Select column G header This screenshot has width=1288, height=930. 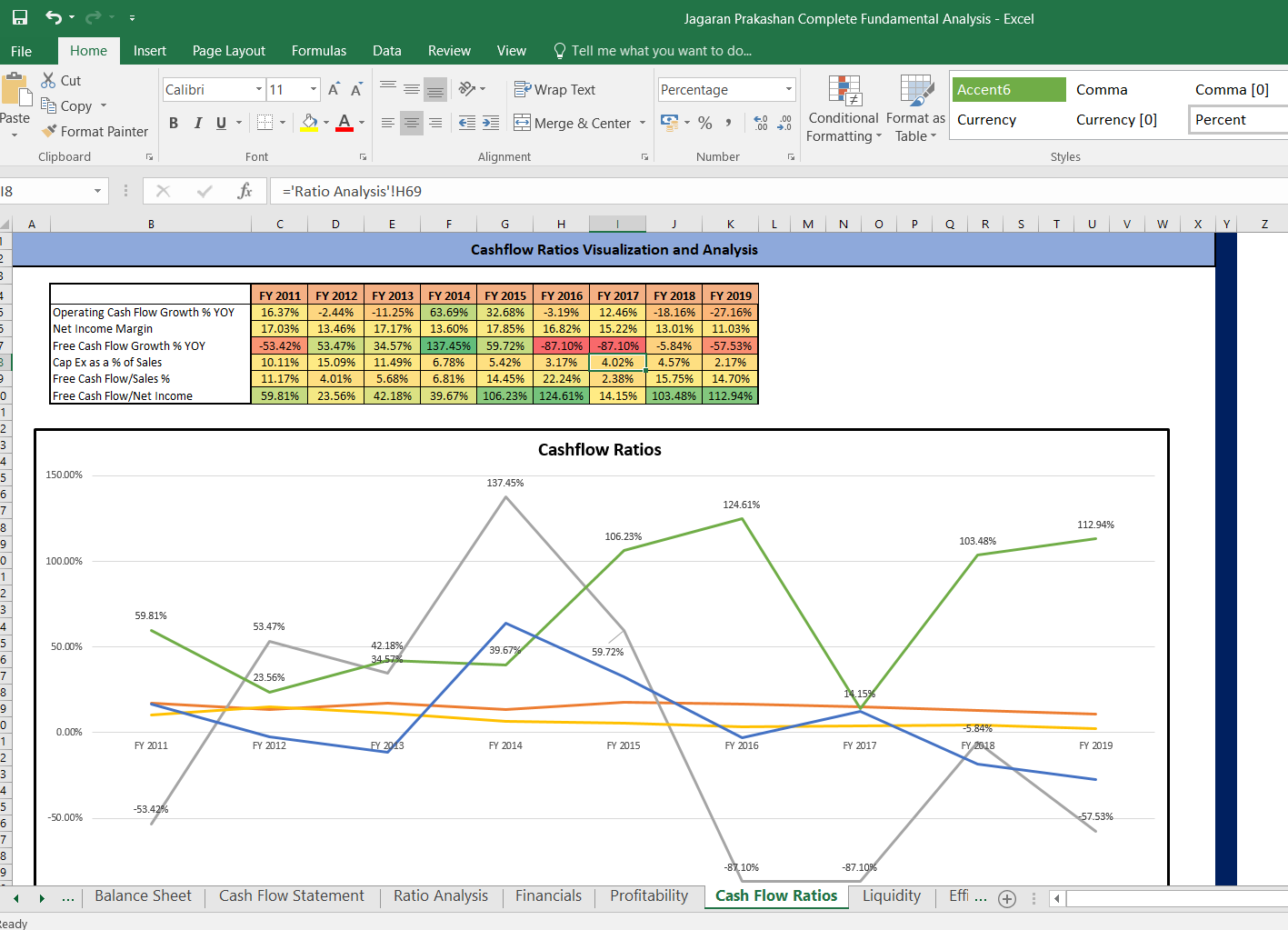click(504, 224)
